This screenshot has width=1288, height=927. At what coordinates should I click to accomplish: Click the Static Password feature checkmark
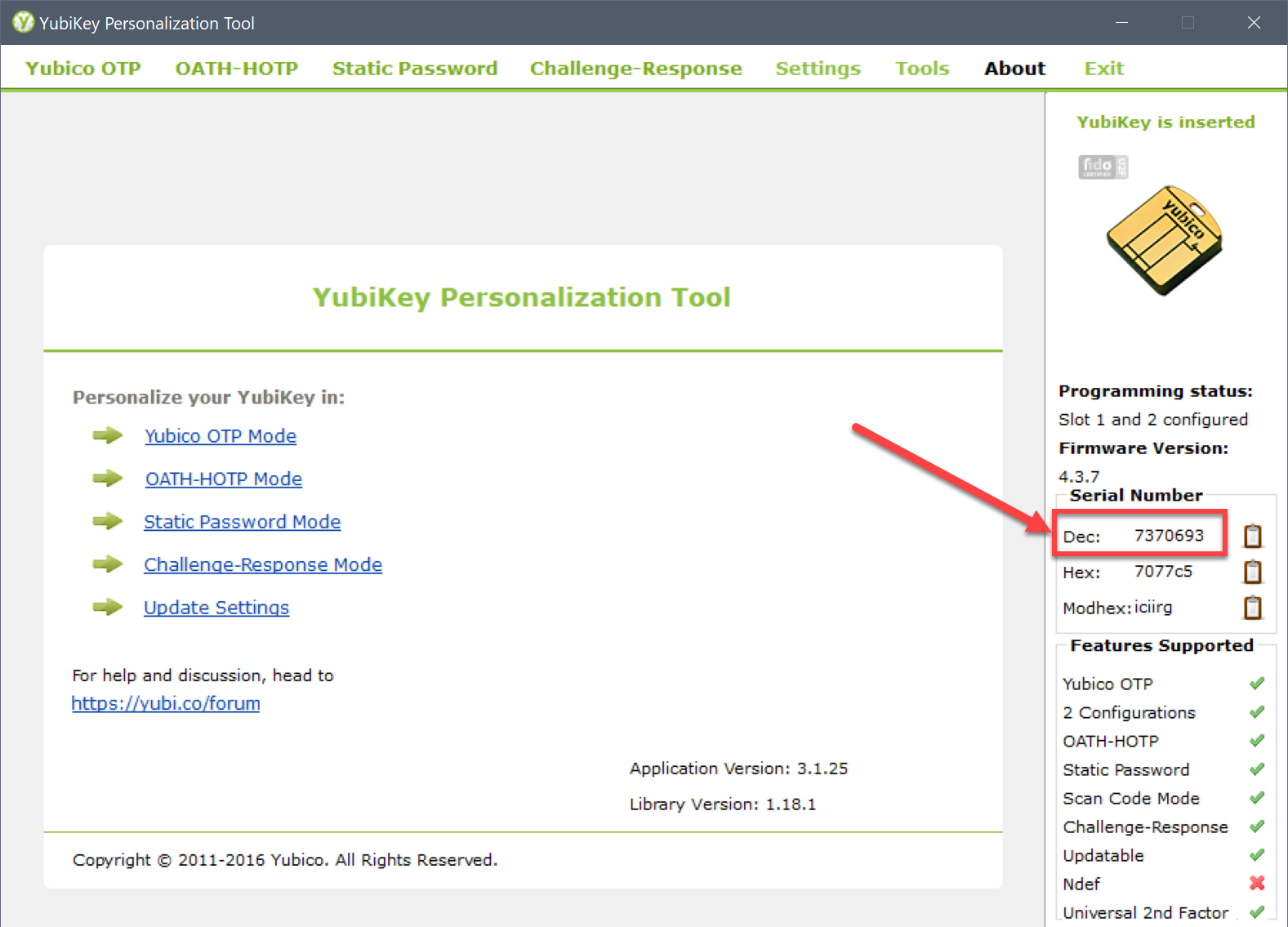(x=1257, y=769)
